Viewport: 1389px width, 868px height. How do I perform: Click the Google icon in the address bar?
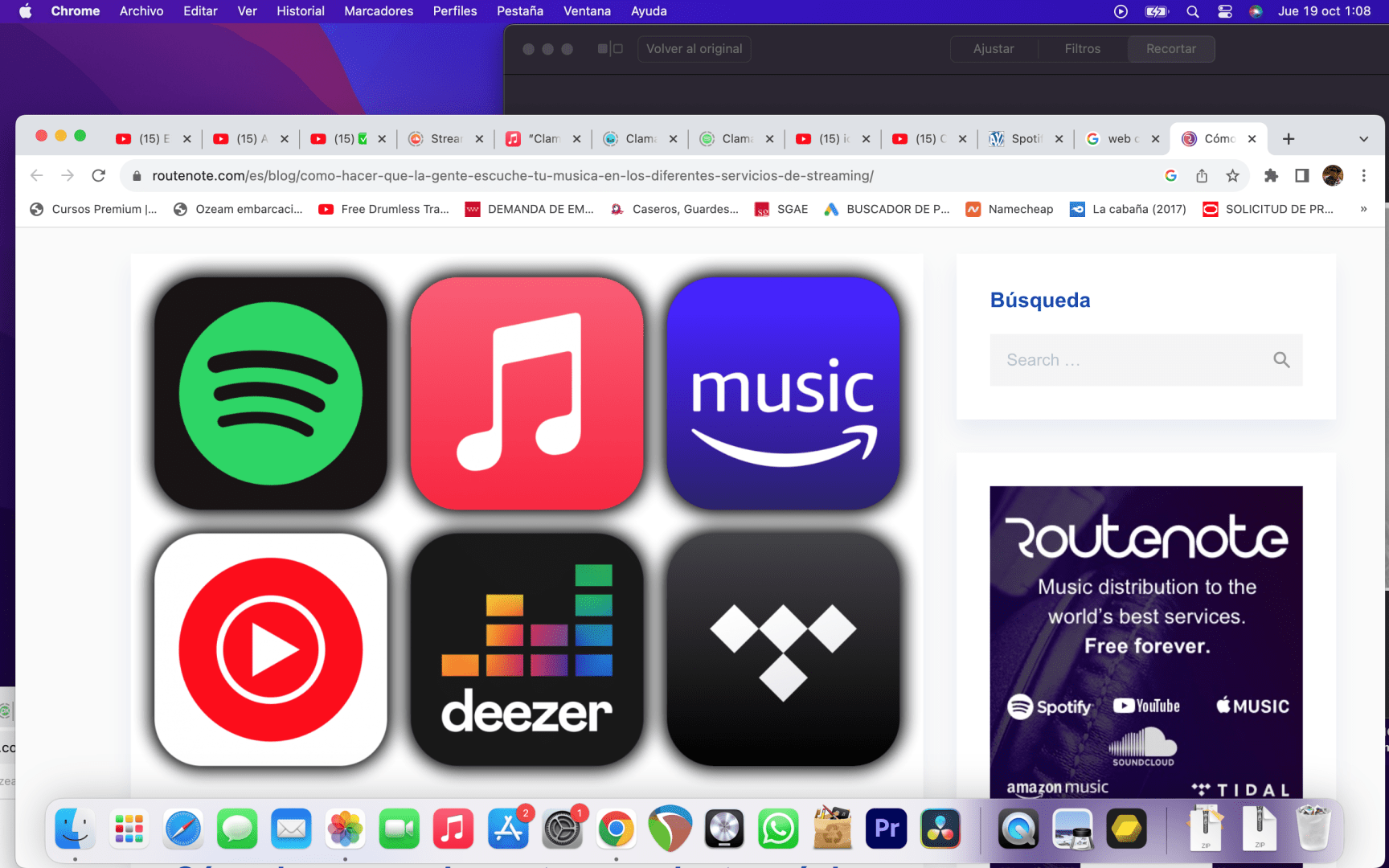tap(1170, 175)
